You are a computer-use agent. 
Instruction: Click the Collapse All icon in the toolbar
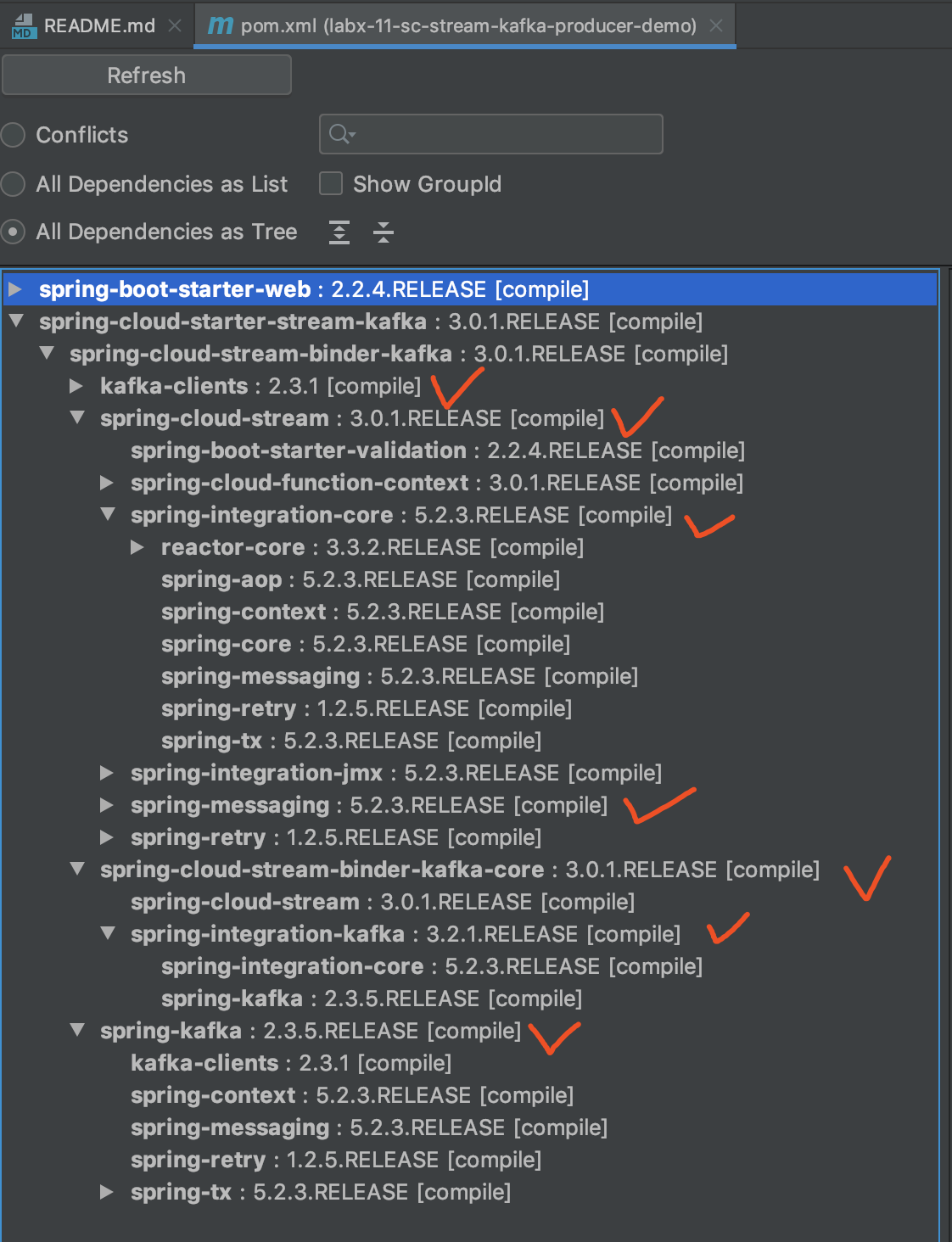[x=384, y=232]
